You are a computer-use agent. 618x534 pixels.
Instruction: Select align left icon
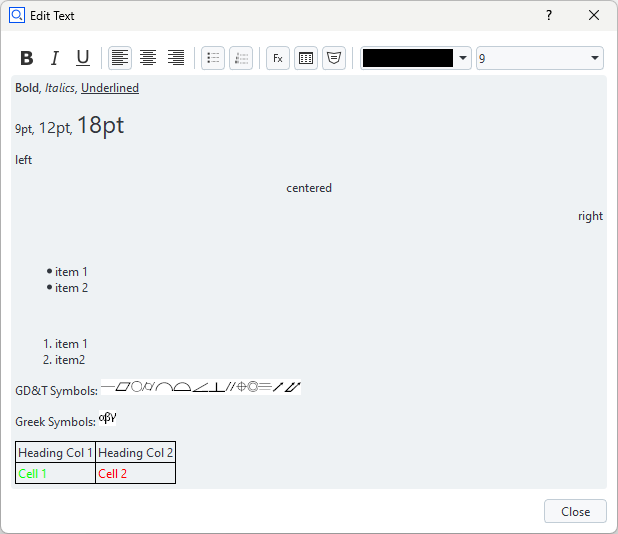[x=120, y=58]
